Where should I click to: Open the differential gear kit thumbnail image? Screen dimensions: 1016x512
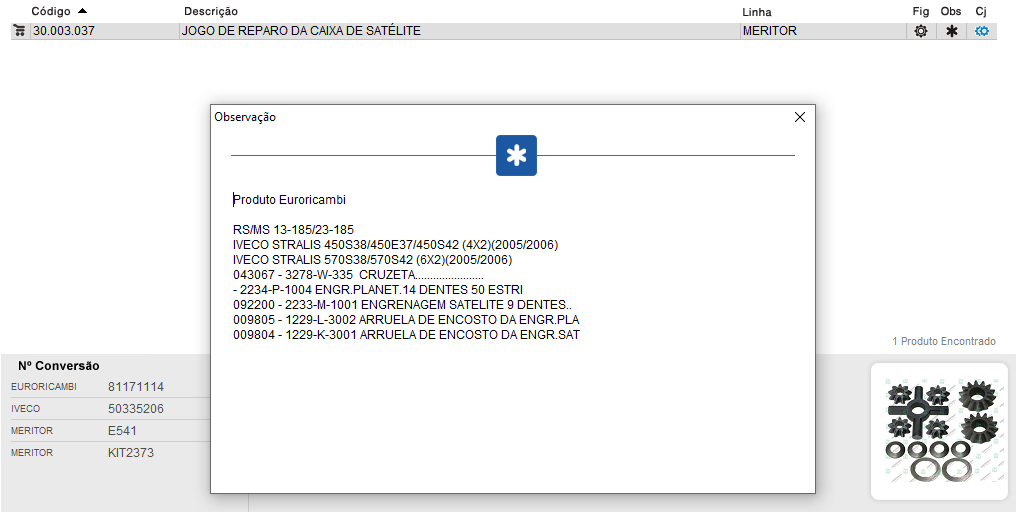point(939,431)
